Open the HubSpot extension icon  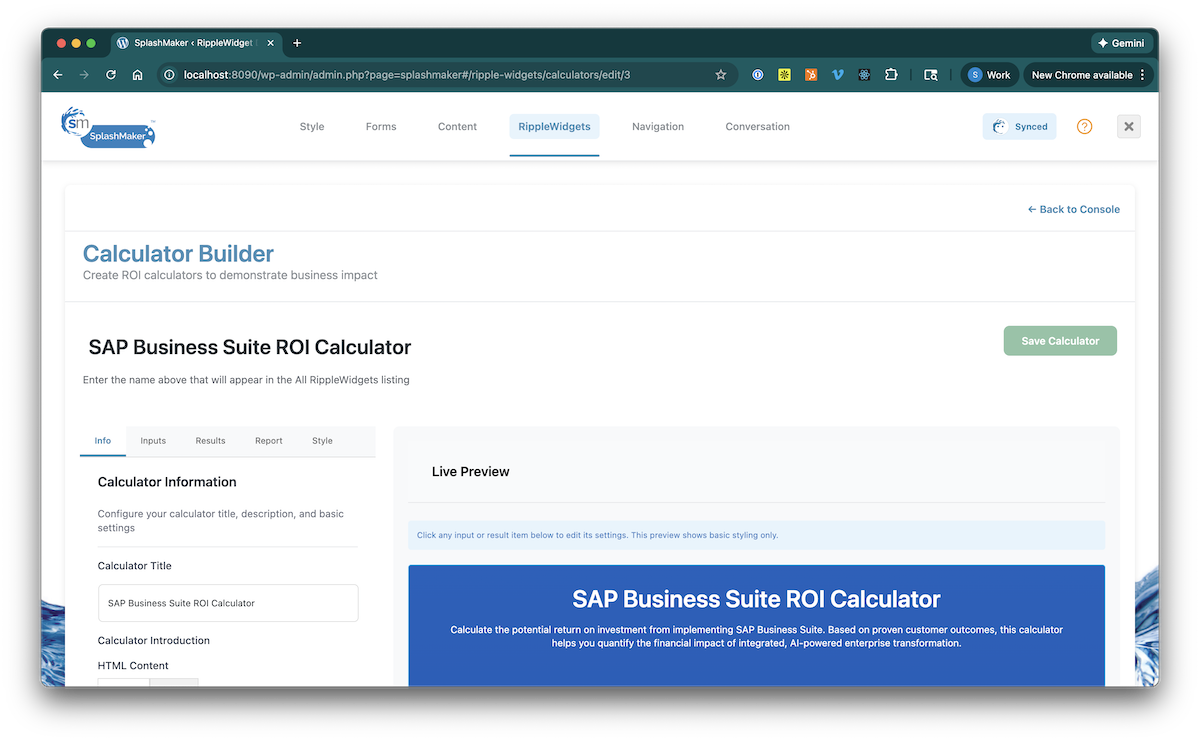(811, 75)
